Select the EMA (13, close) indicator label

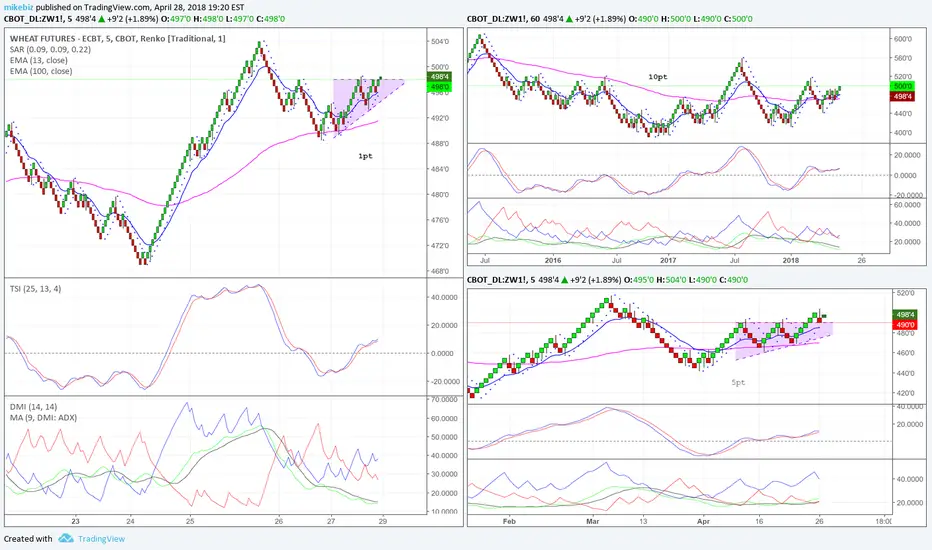tap(39, 60)
